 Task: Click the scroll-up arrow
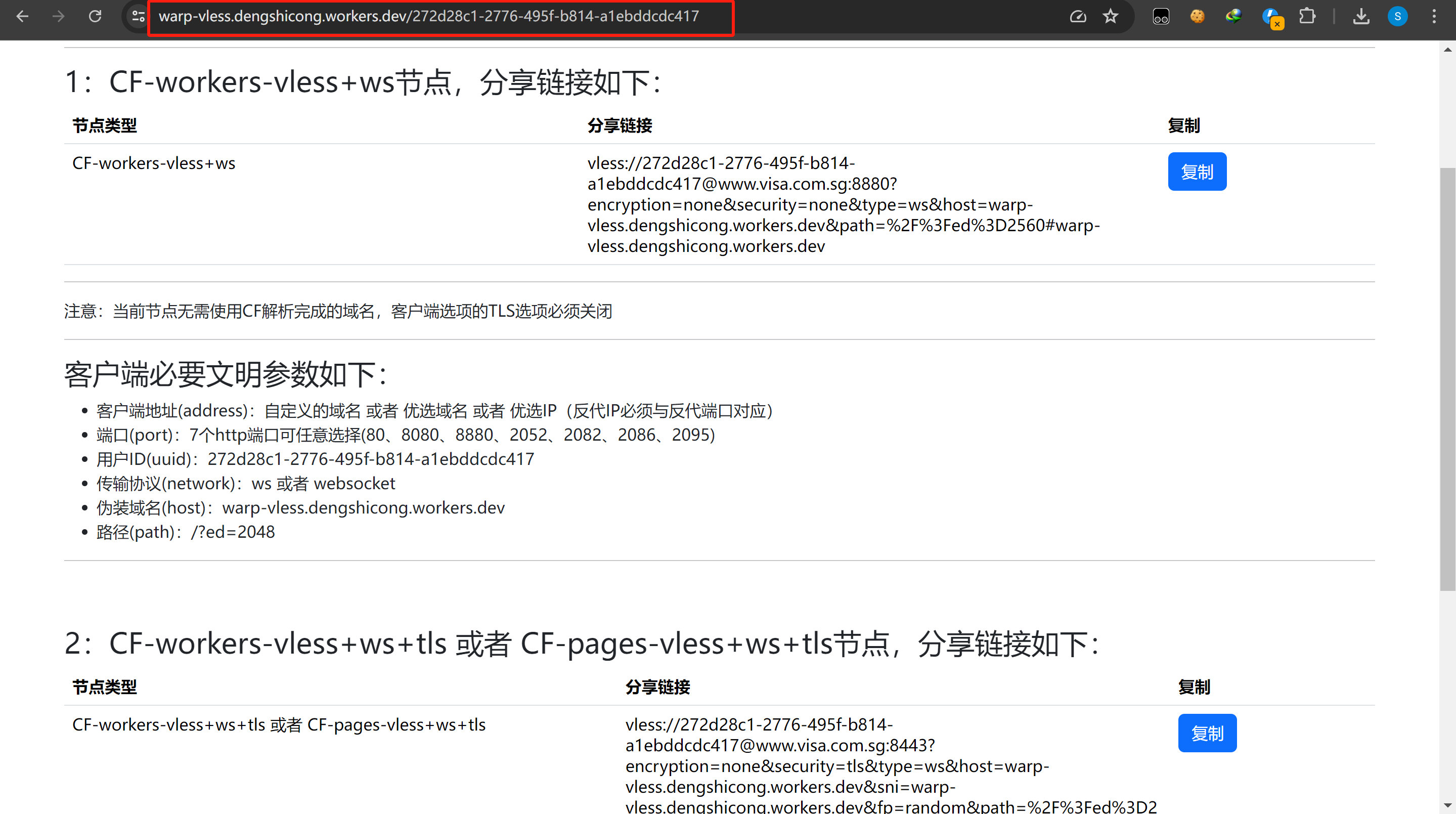[x=1447, y=50]
